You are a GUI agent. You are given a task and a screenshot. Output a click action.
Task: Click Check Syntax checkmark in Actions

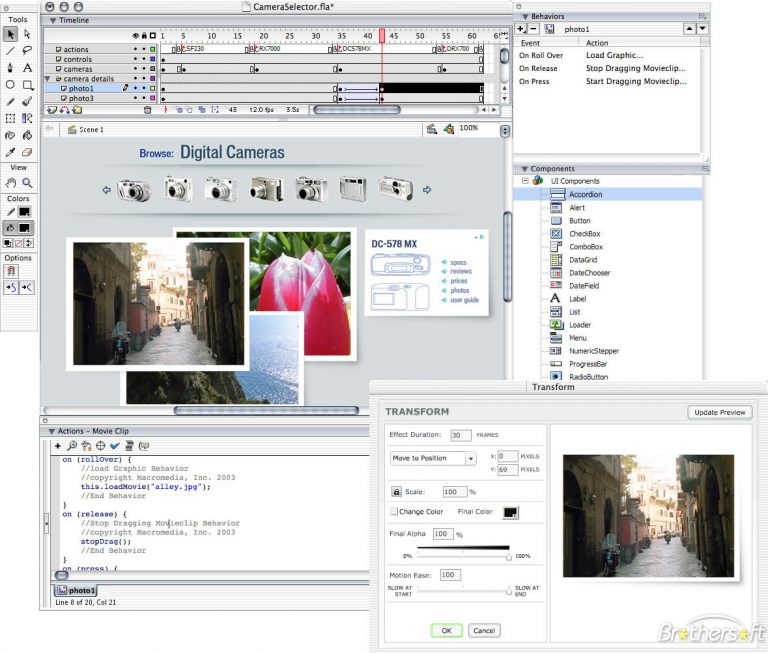[115, 446]
